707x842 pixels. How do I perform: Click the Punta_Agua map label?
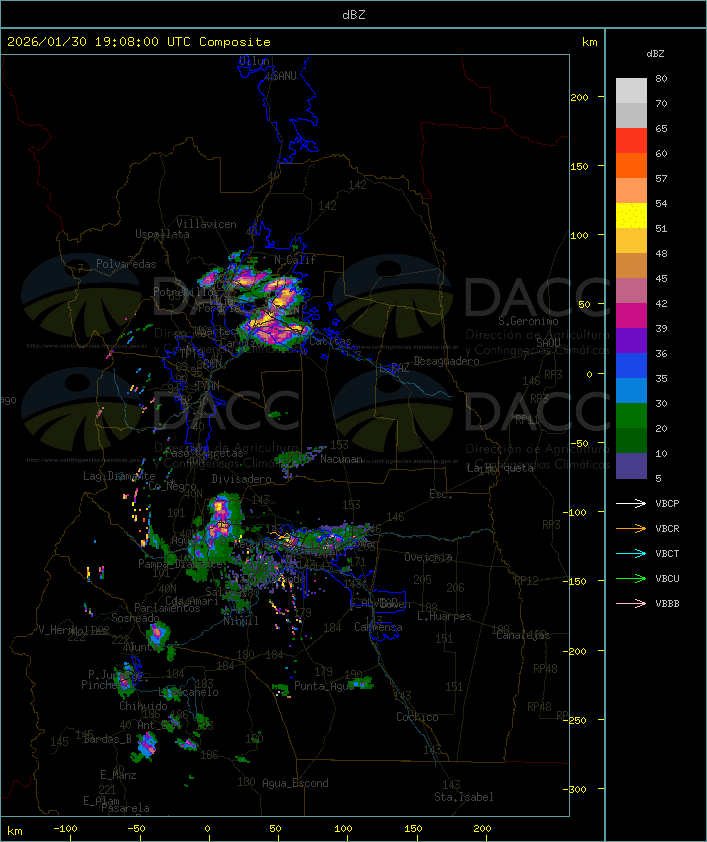pos(325,687)
